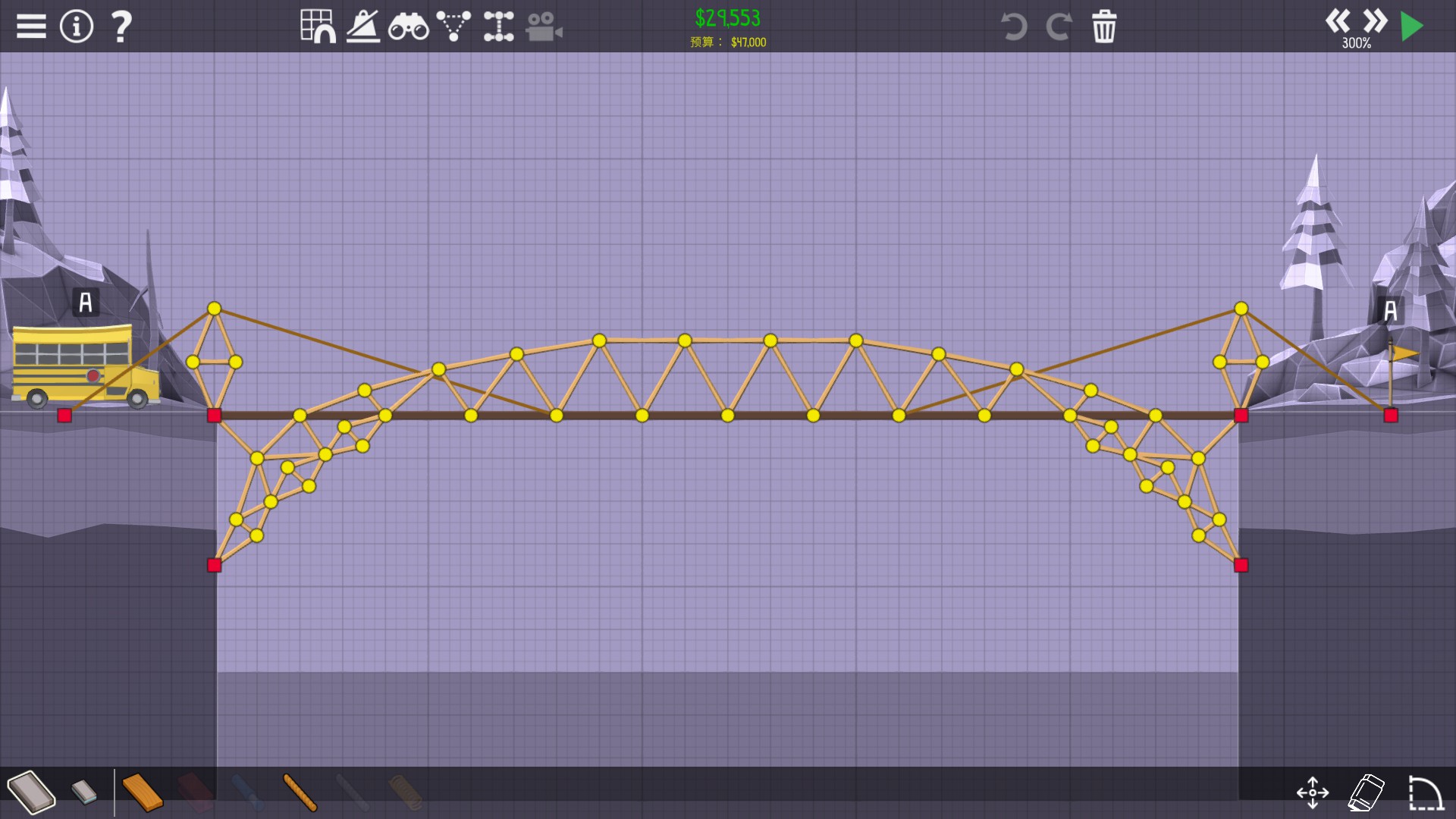1456x819 pixels.
Task: Click the binoculars view icon
Action: 408,27
